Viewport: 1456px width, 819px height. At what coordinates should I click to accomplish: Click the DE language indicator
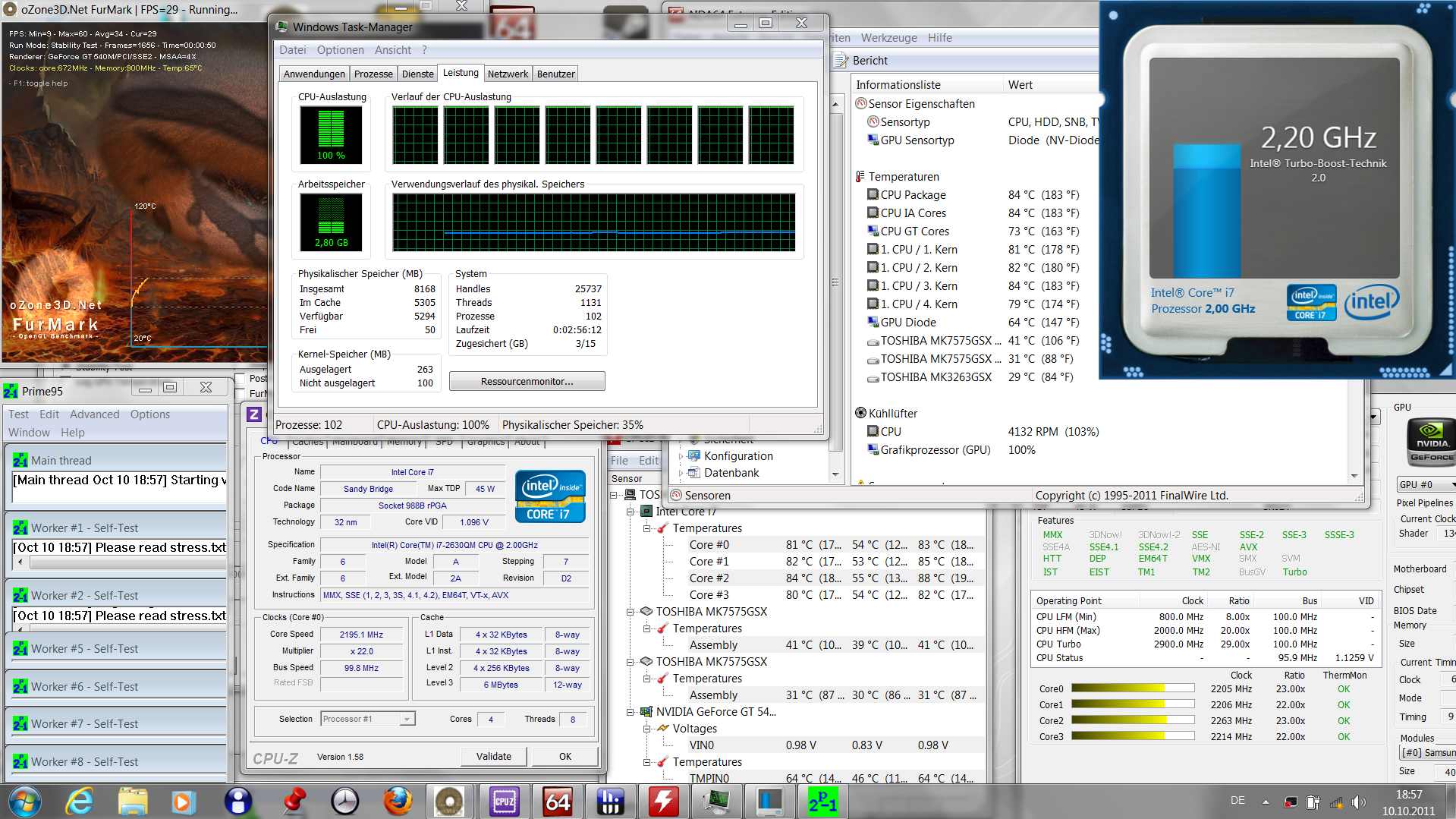(1237, 801)
